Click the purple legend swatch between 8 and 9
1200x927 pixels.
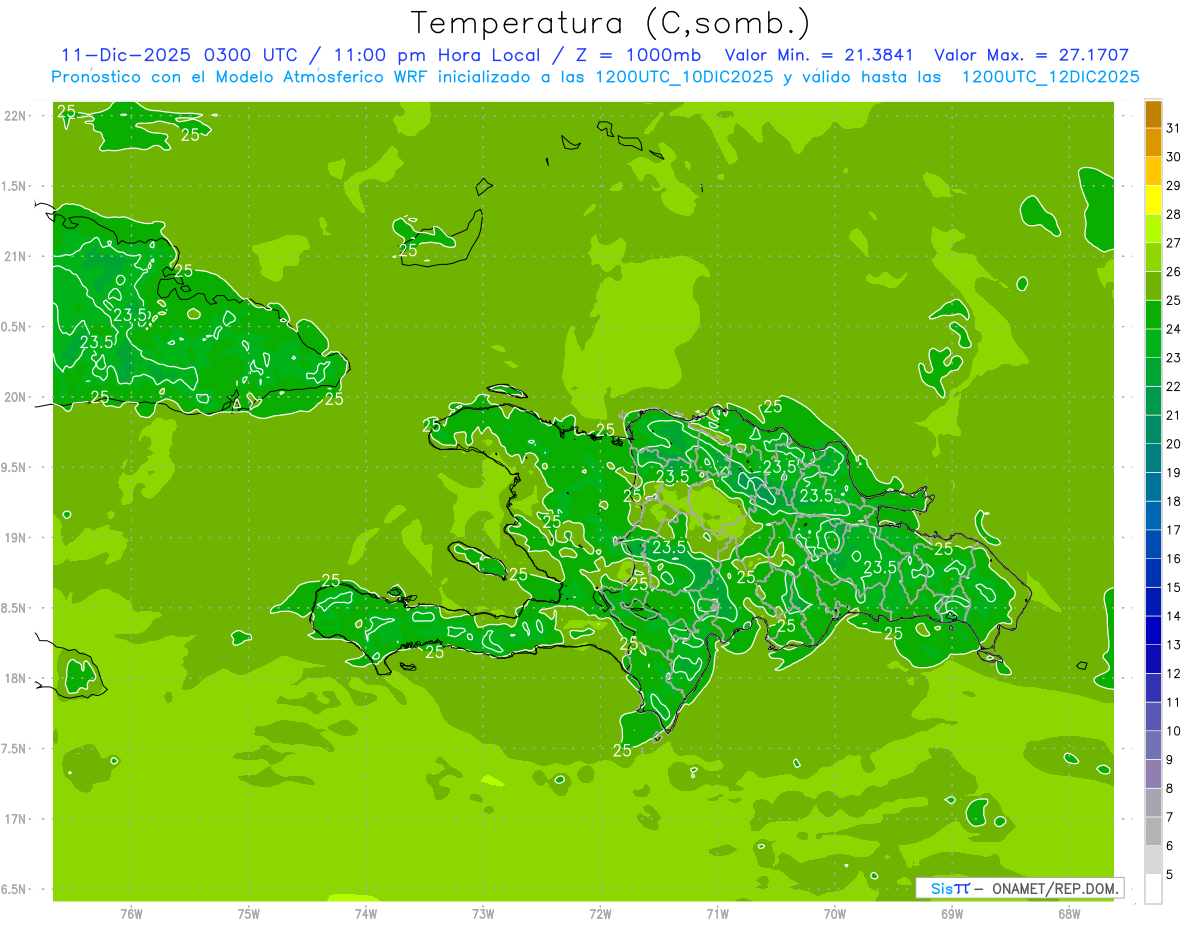1153,774
